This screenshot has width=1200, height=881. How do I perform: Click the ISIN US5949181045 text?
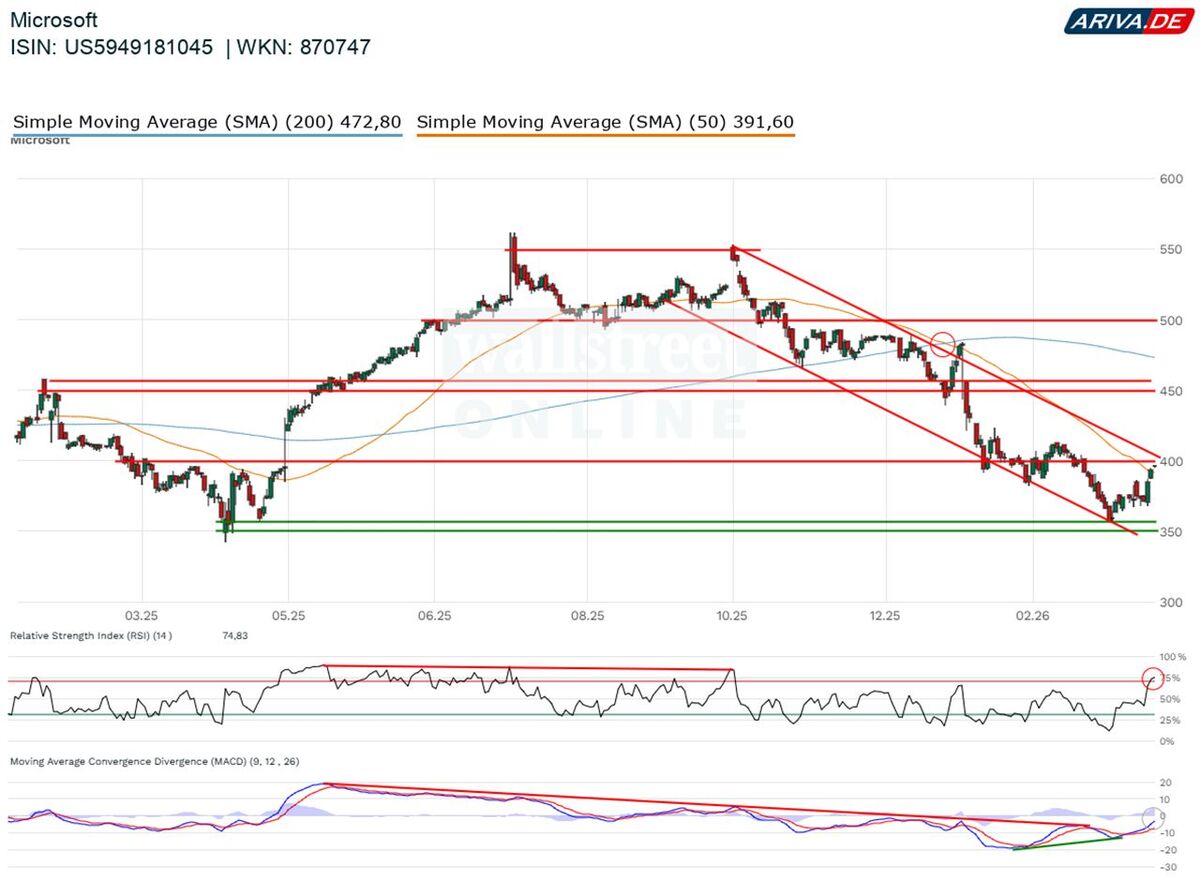click(x=112, y=47)
